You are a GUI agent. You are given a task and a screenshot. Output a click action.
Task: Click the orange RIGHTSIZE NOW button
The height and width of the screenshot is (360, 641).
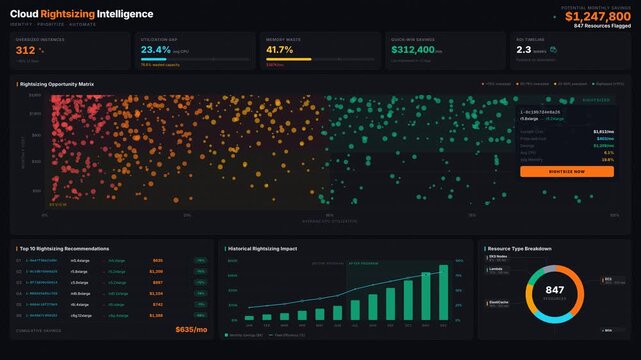click(567, 172)
